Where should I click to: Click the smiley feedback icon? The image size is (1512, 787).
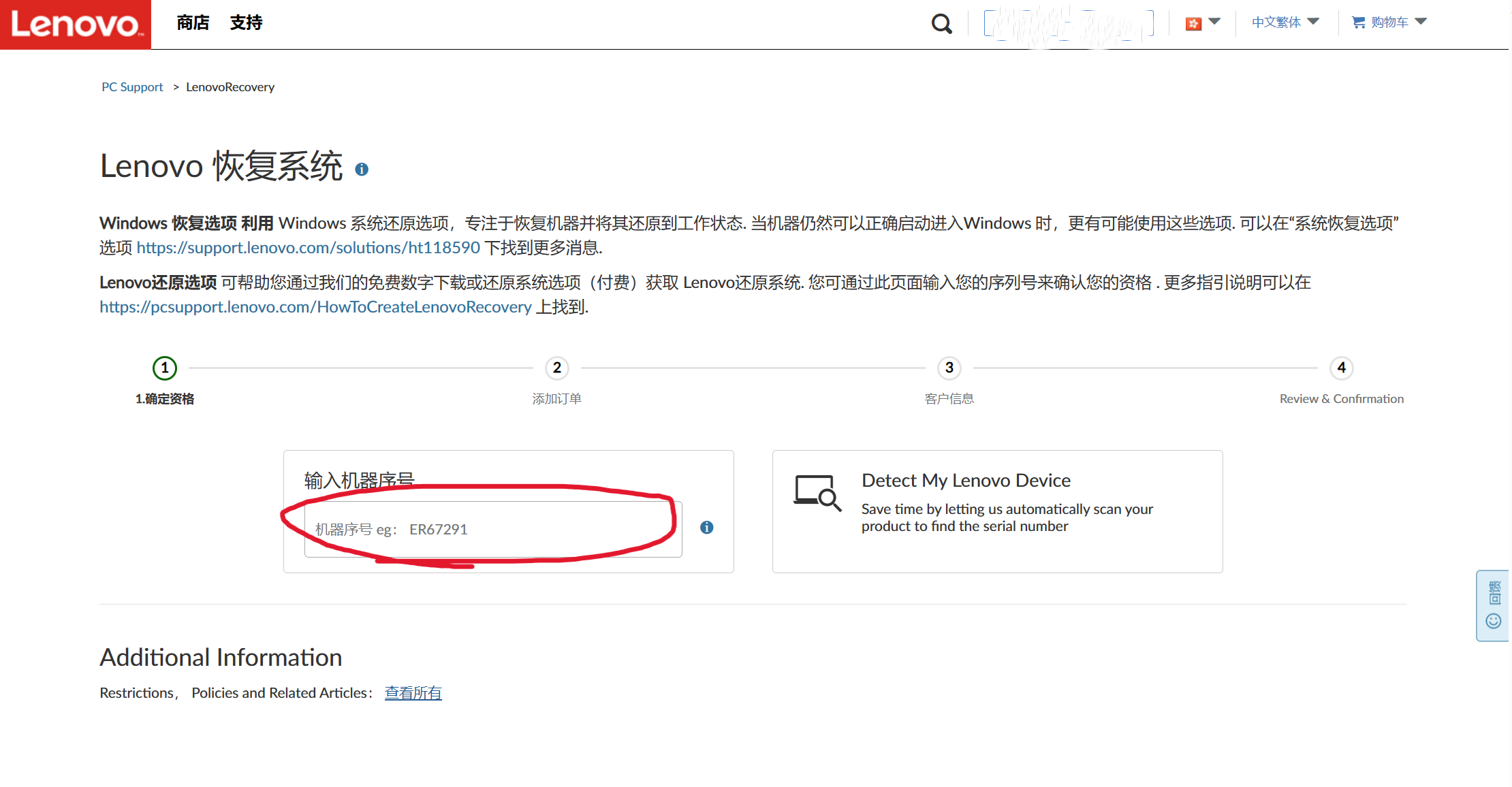1493,621
